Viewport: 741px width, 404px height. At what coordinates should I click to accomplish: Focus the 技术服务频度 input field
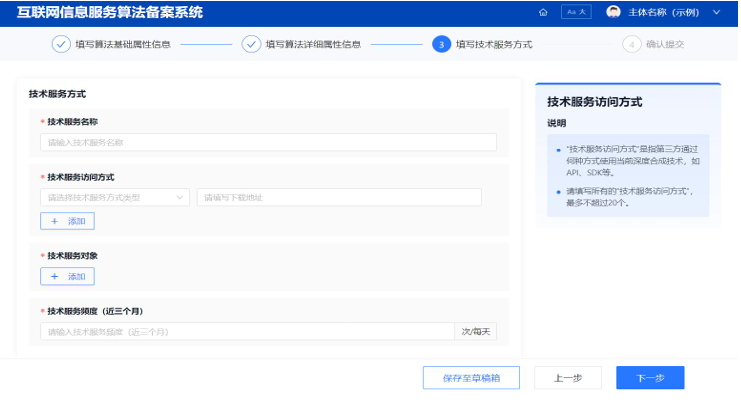[247, 332]
